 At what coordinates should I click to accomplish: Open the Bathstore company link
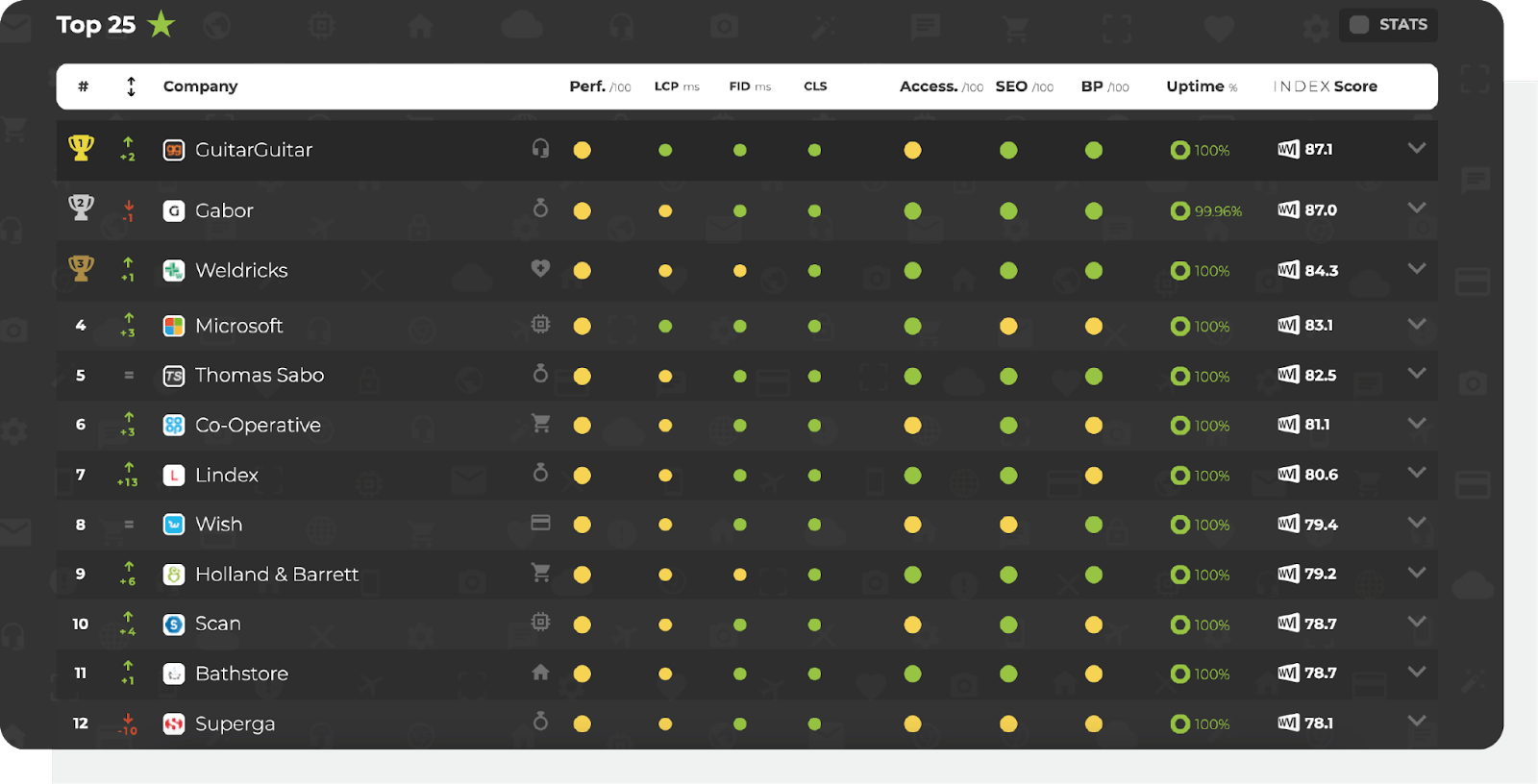(x=241, y=674)
